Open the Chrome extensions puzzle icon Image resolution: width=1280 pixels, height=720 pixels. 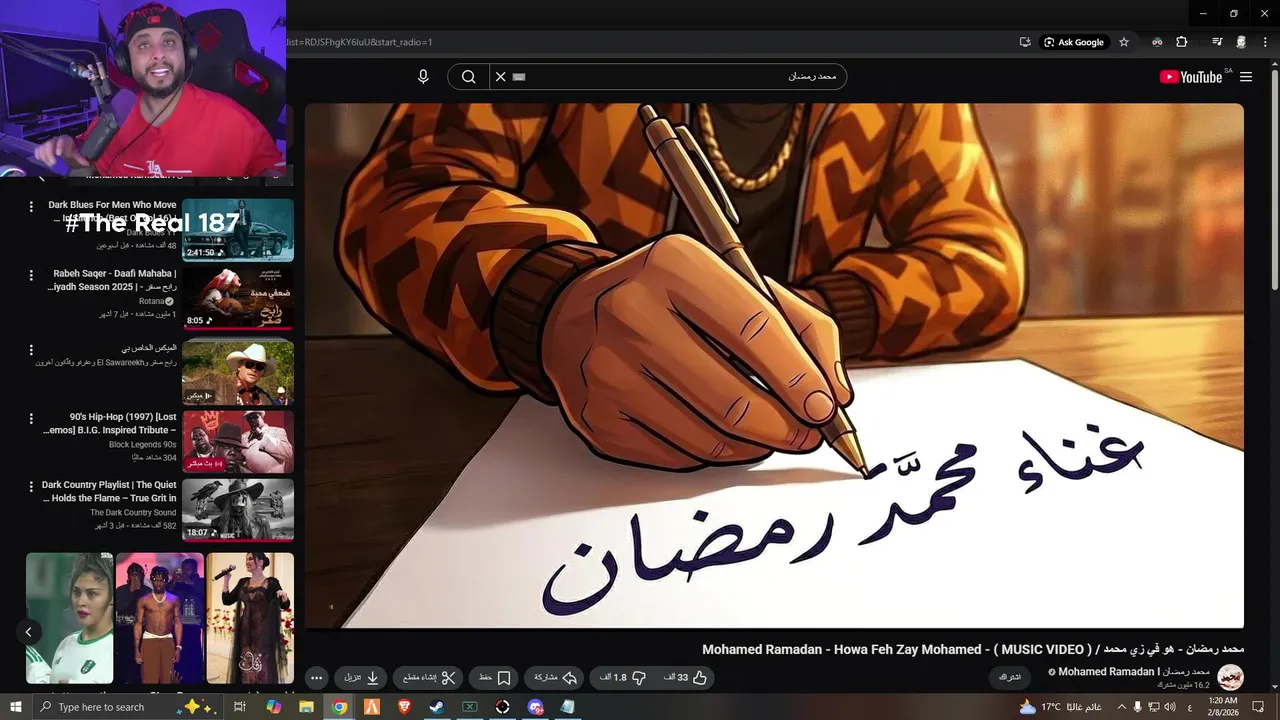pyautogui.click(x=1181, y=42)
